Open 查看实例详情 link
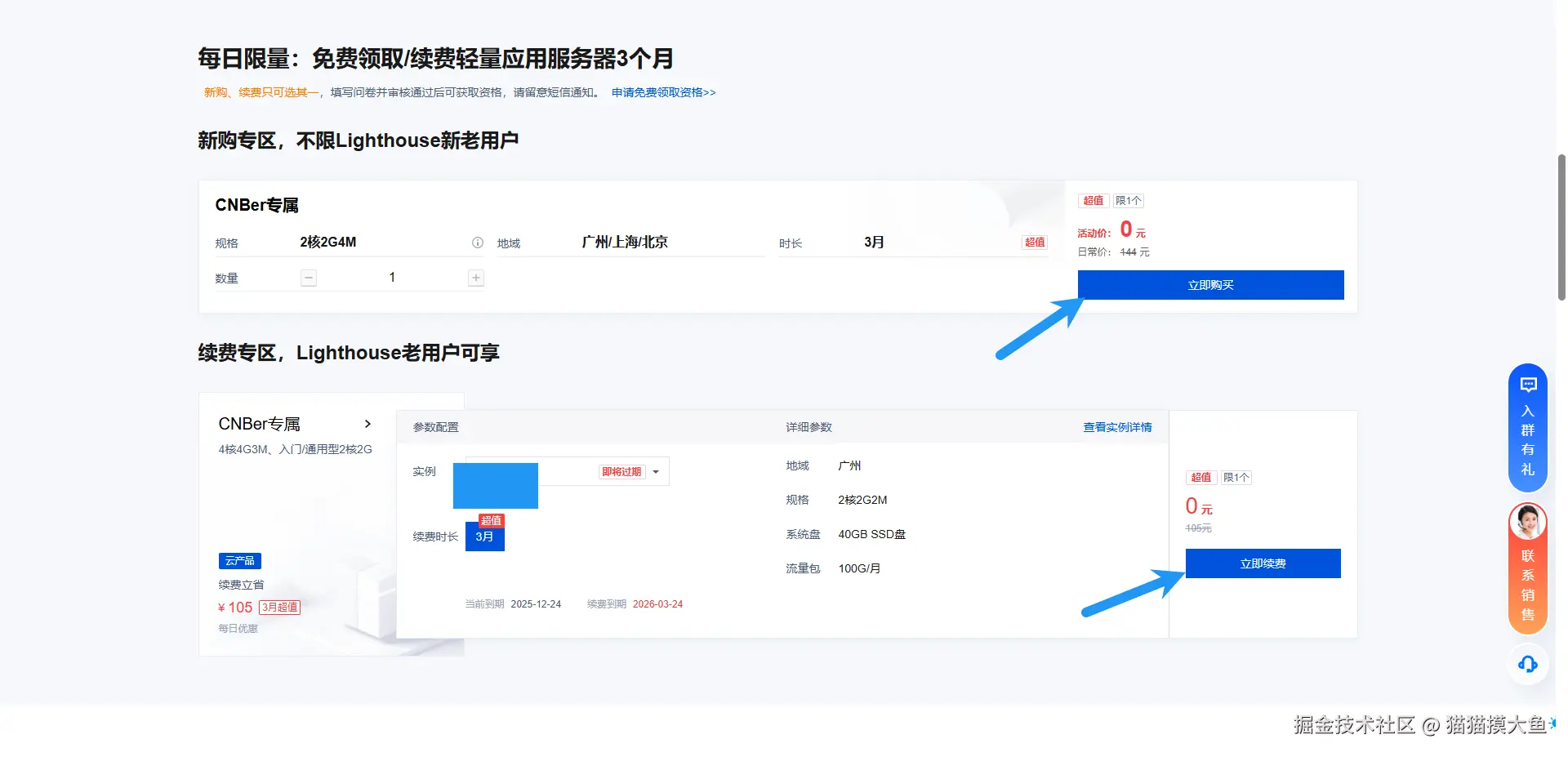 tap(1117, 427)
